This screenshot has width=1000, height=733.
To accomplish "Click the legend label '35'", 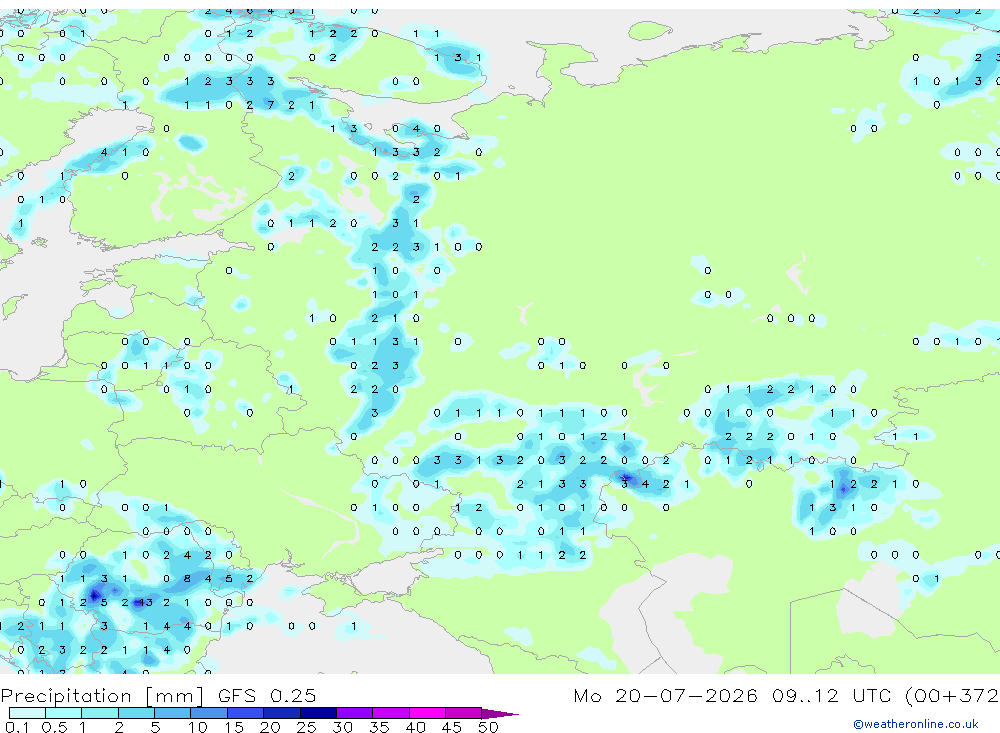I will tap(379, 727).
